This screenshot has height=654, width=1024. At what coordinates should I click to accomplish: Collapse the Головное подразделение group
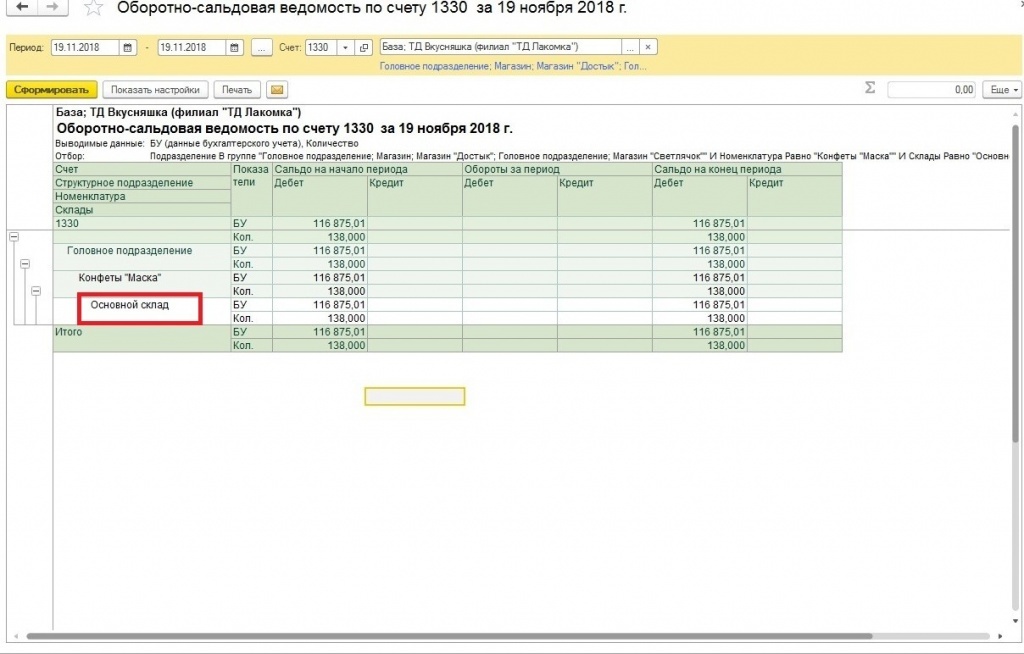tap(25, 264)
